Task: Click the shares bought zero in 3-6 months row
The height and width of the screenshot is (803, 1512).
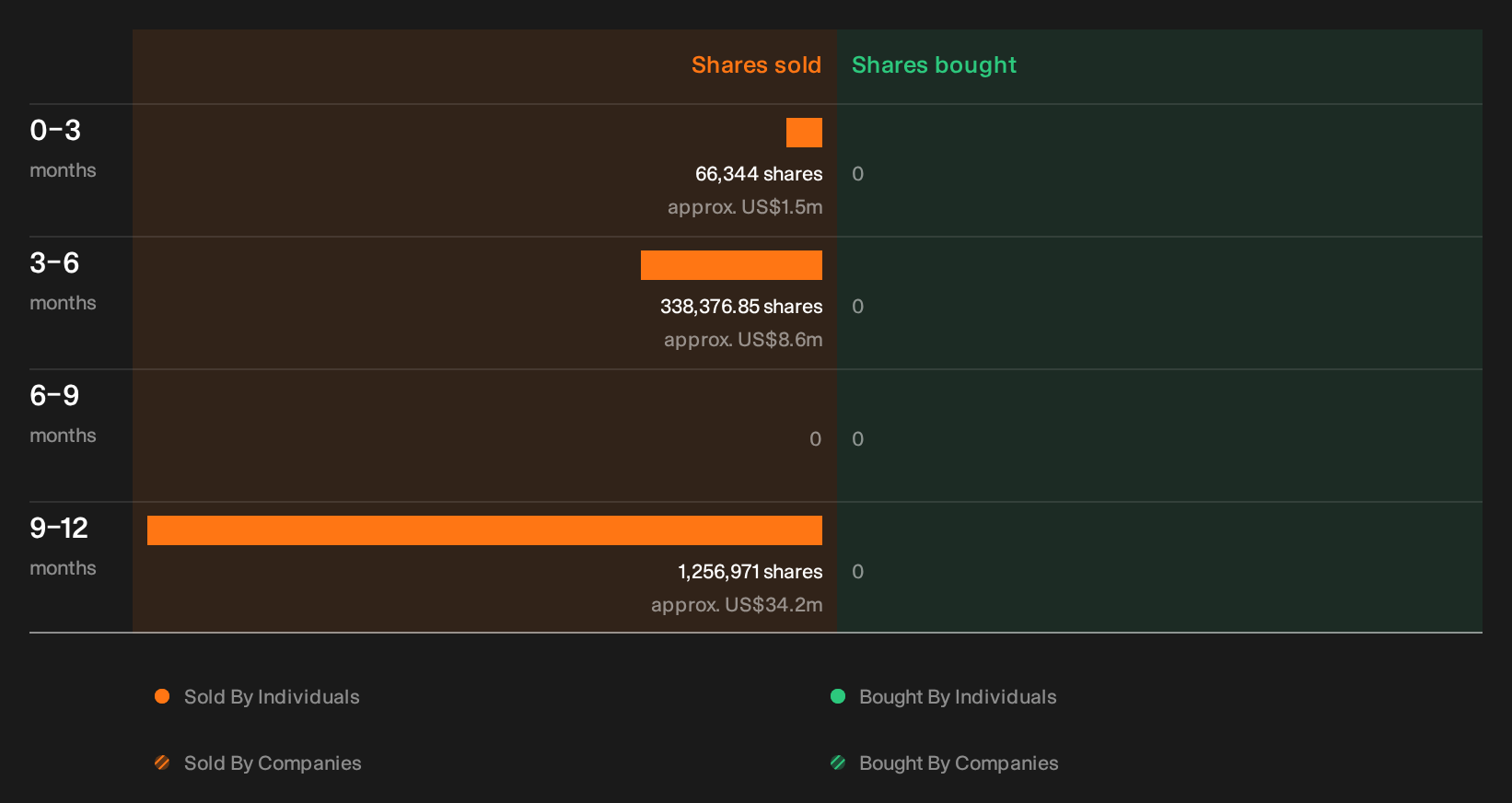Action: [857, 307]
